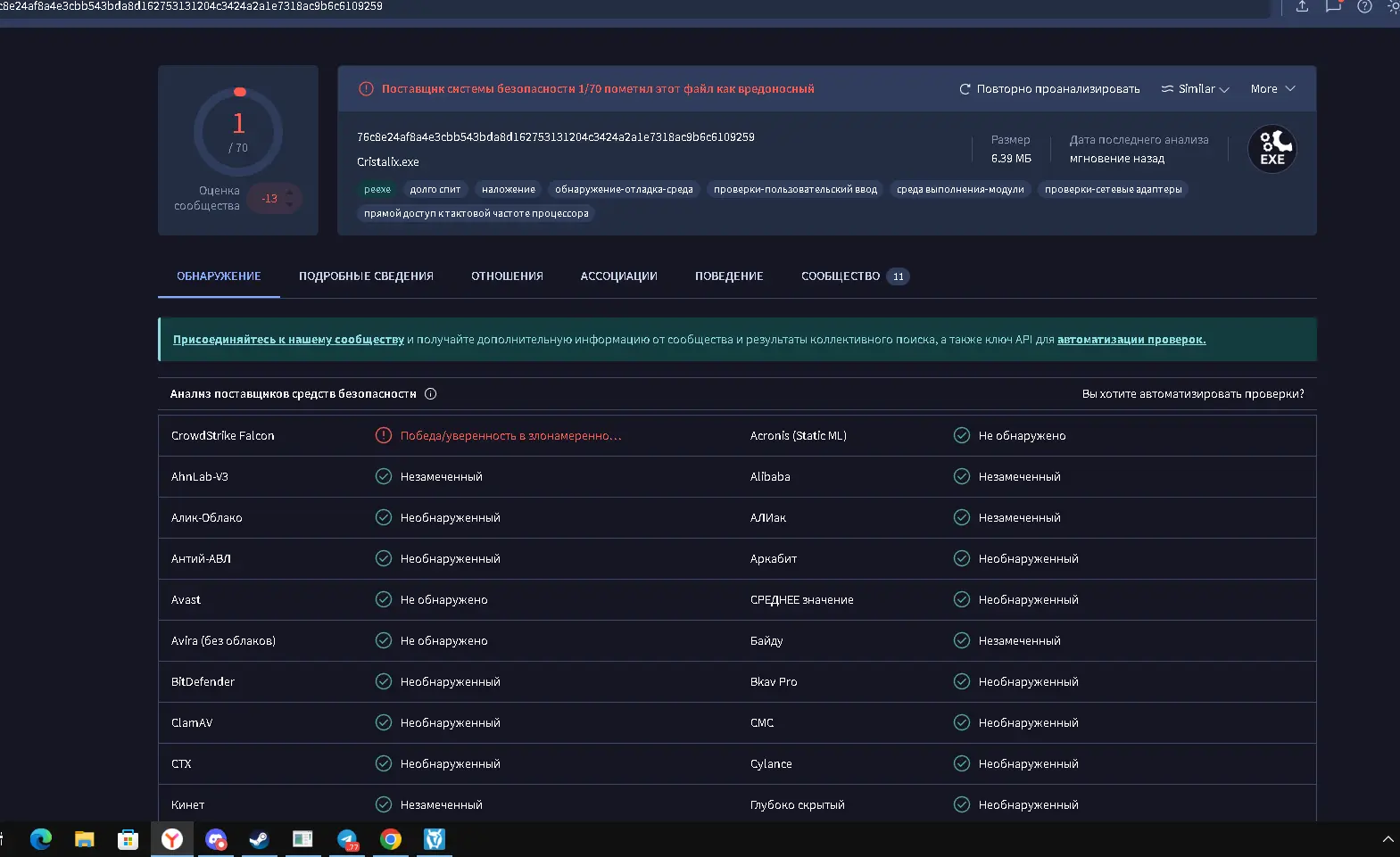
Task: Open Google Chrome from the taskbar
Action: point(391,839)
